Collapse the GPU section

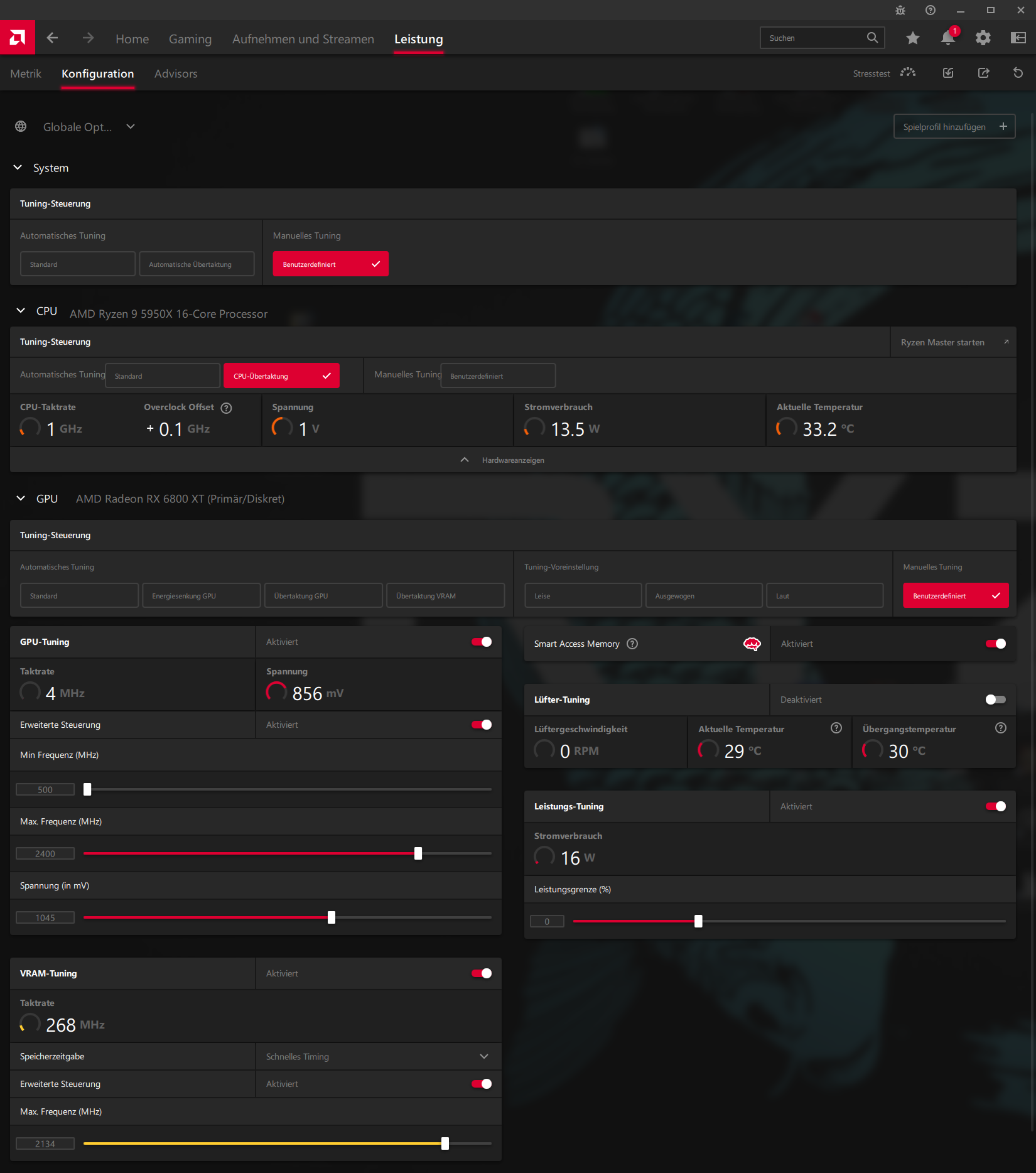21,499
